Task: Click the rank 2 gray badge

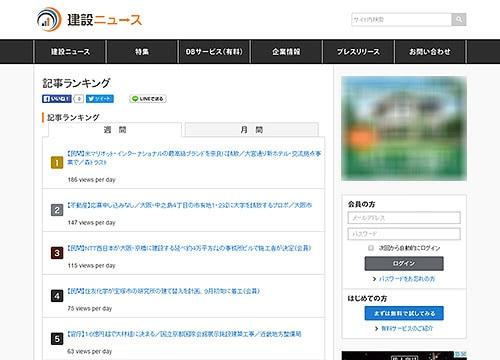Action: point(57,210)
